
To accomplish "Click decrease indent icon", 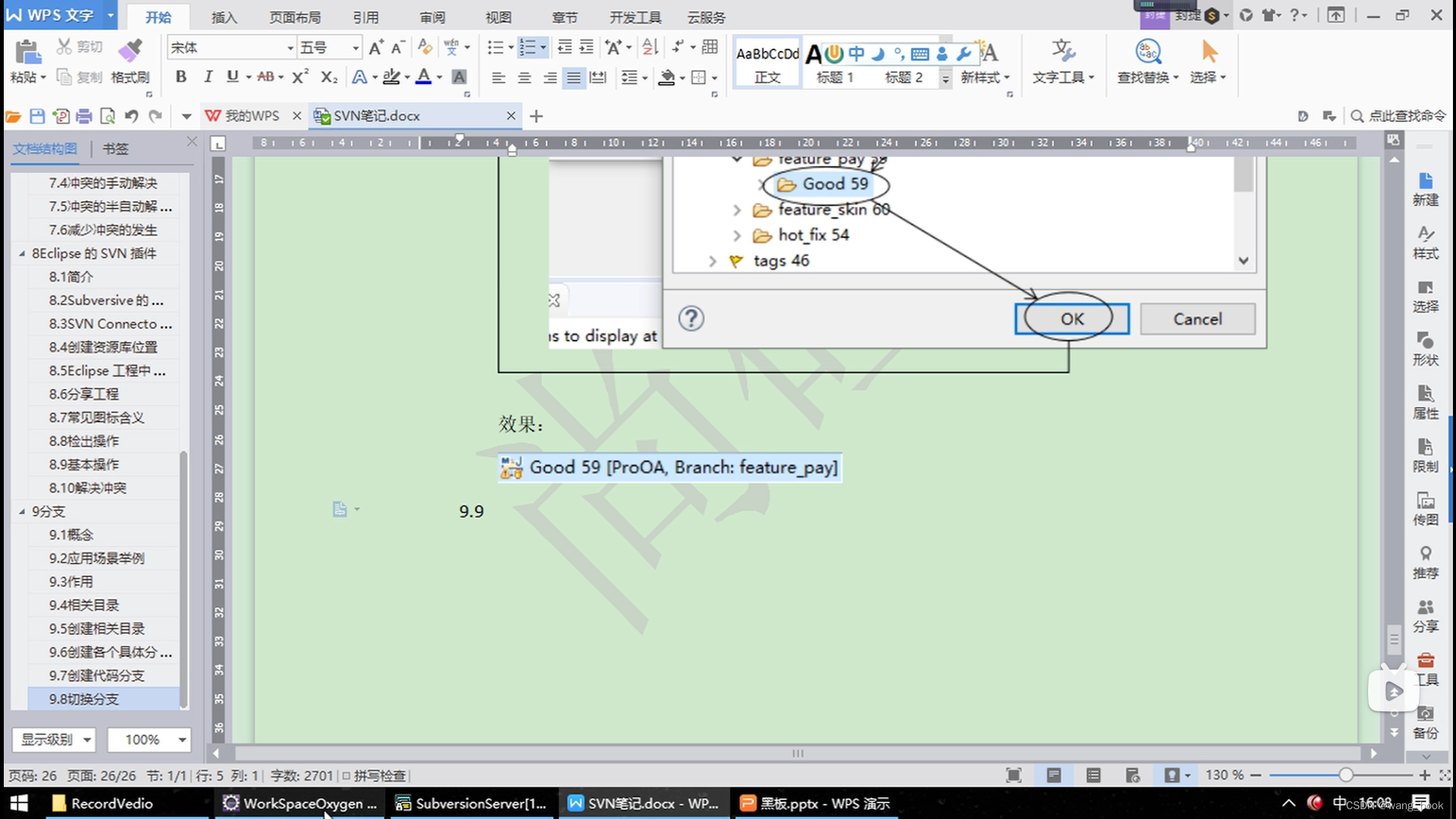I will 564,48.
